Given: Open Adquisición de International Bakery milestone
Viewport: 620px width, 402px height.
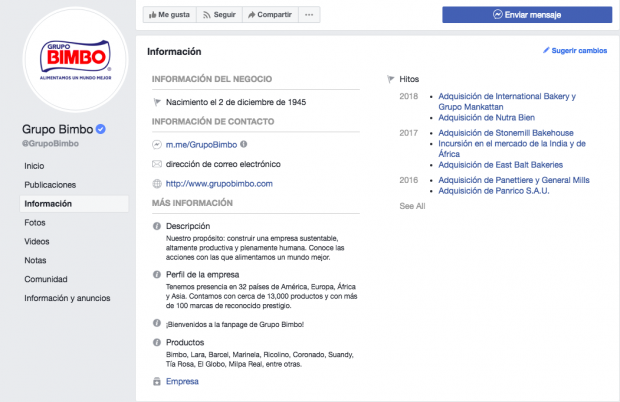Looking at the screenshot, I should point(507,102).
